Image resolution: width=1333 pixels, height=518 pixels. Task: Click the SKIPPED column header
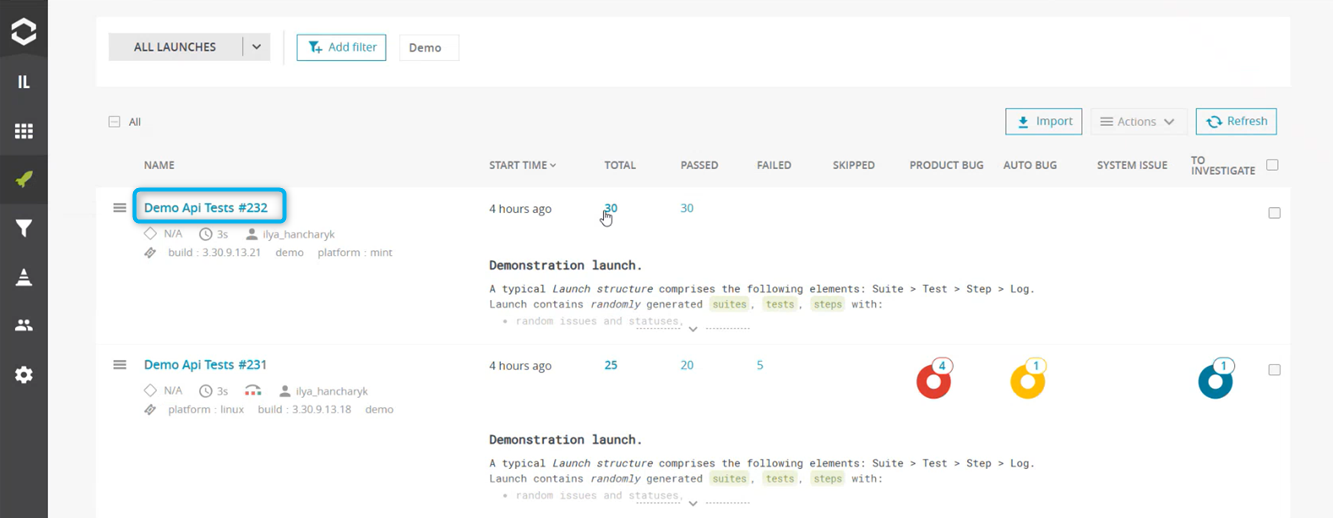click(x=854, y=165)
